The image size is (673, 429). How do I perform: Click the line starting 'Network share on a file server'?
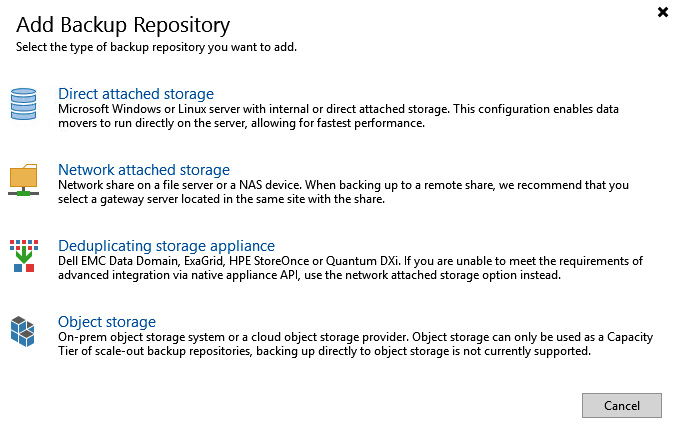[x=343, y=185]
